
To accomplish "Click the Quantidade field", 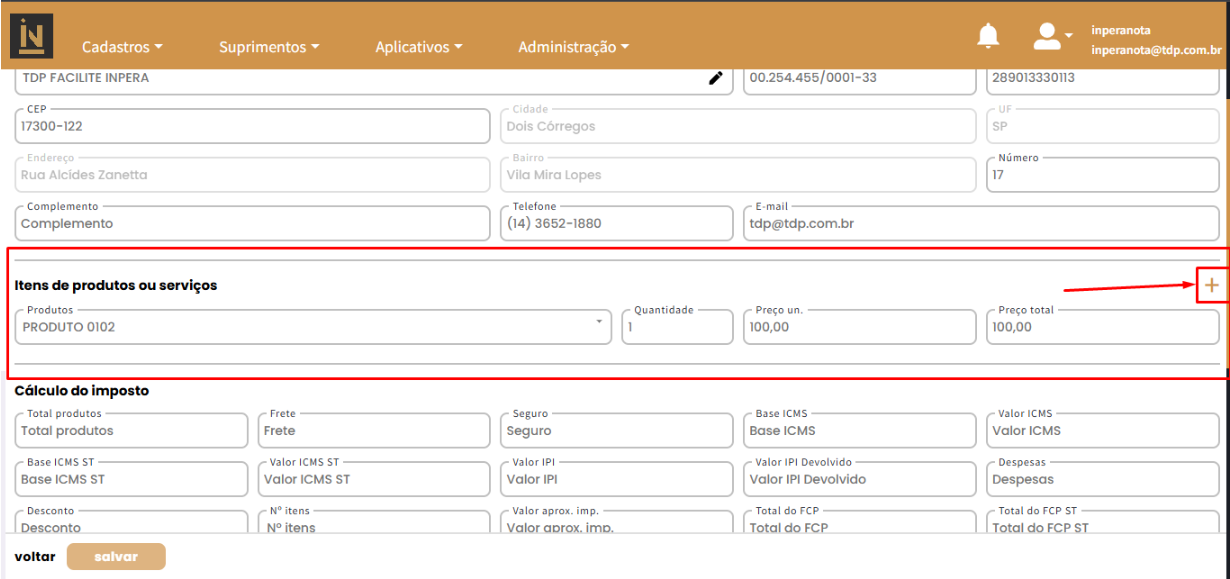I will pyautogui.click(x=677, y=327).
